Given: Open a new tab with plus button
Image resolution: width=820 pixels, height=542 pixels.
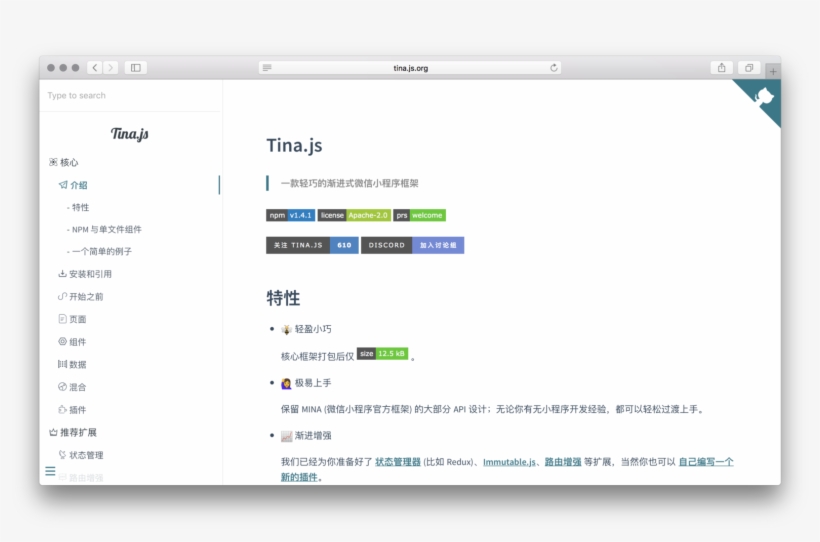Looking at the screenshot, I should (x=773, y=71).
